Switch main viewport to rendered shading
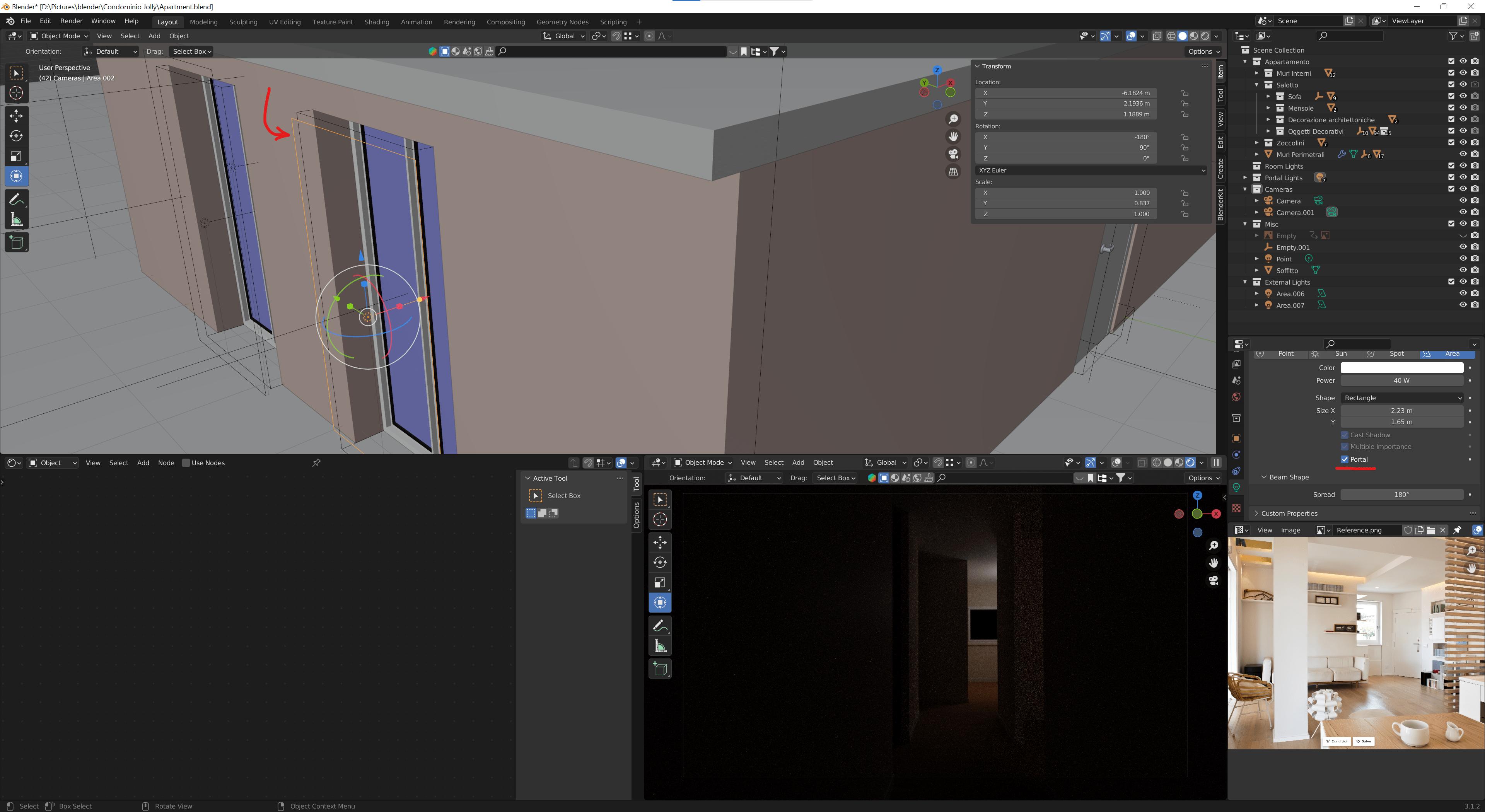The width and height of the screenshot is (1485, 812). [x=1205, y=36]
